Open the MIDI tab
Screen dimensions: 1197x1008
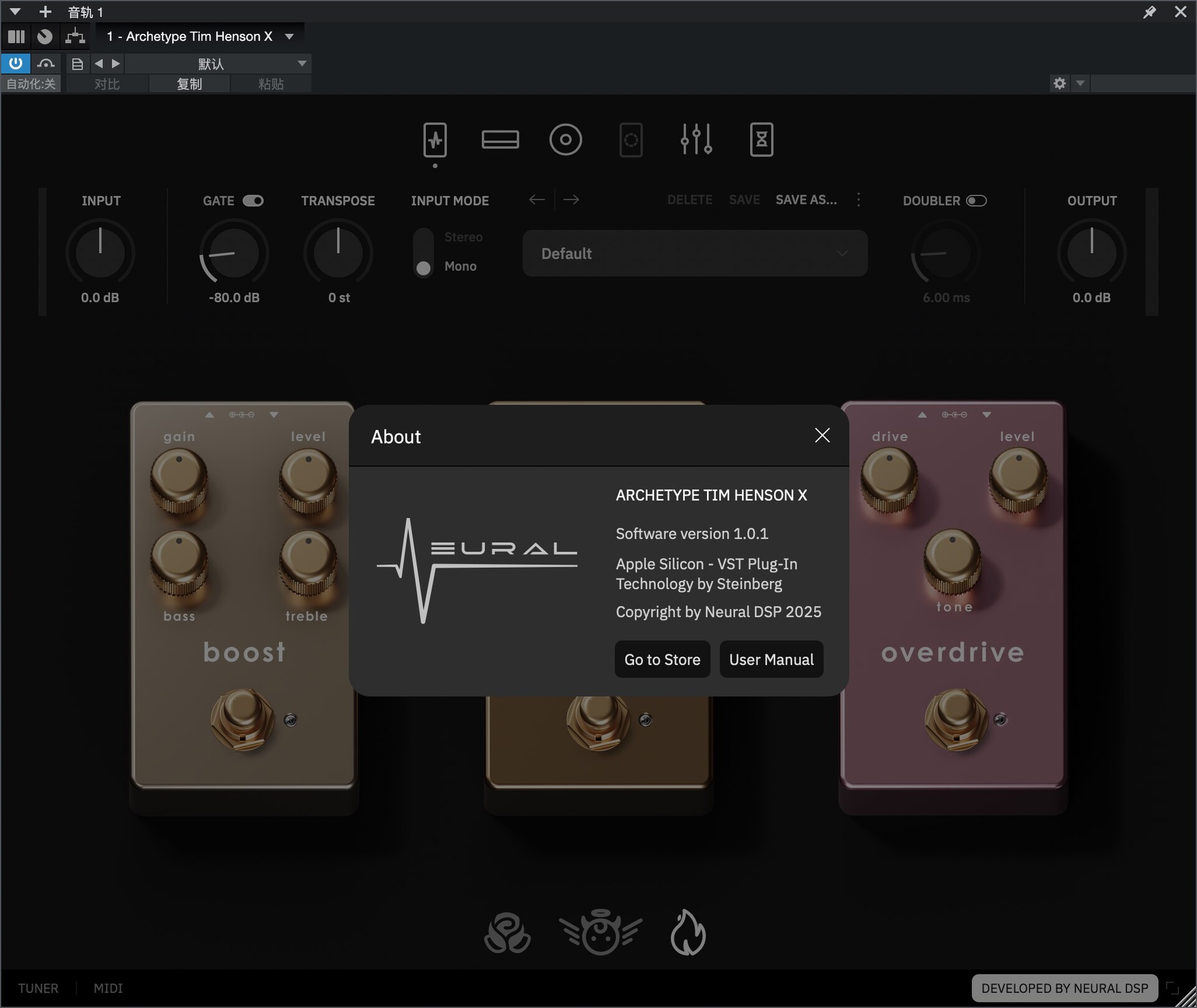tap(108, 988)
